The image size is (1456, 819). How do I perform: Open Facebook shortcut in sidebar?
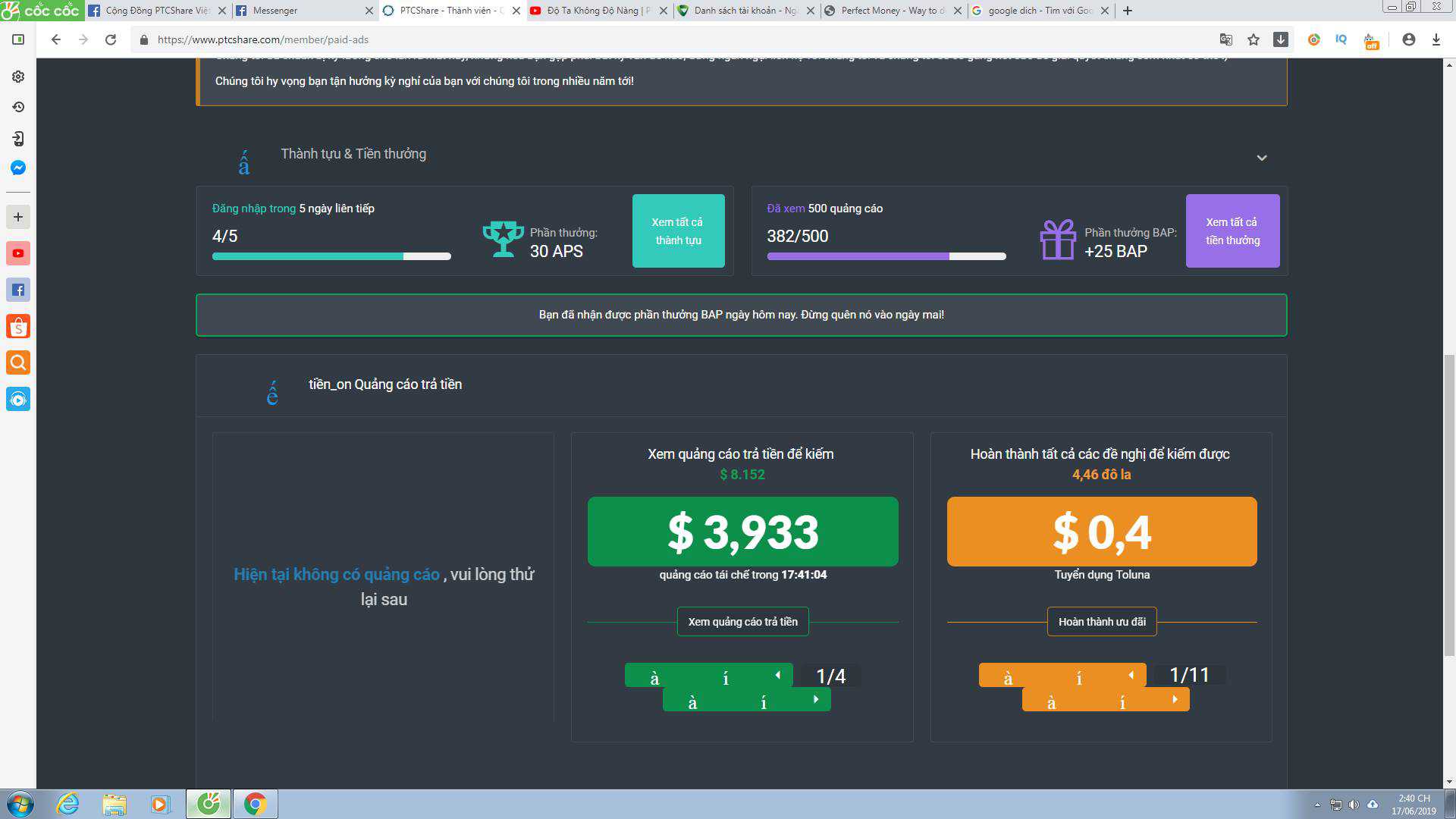click(18, 290)
